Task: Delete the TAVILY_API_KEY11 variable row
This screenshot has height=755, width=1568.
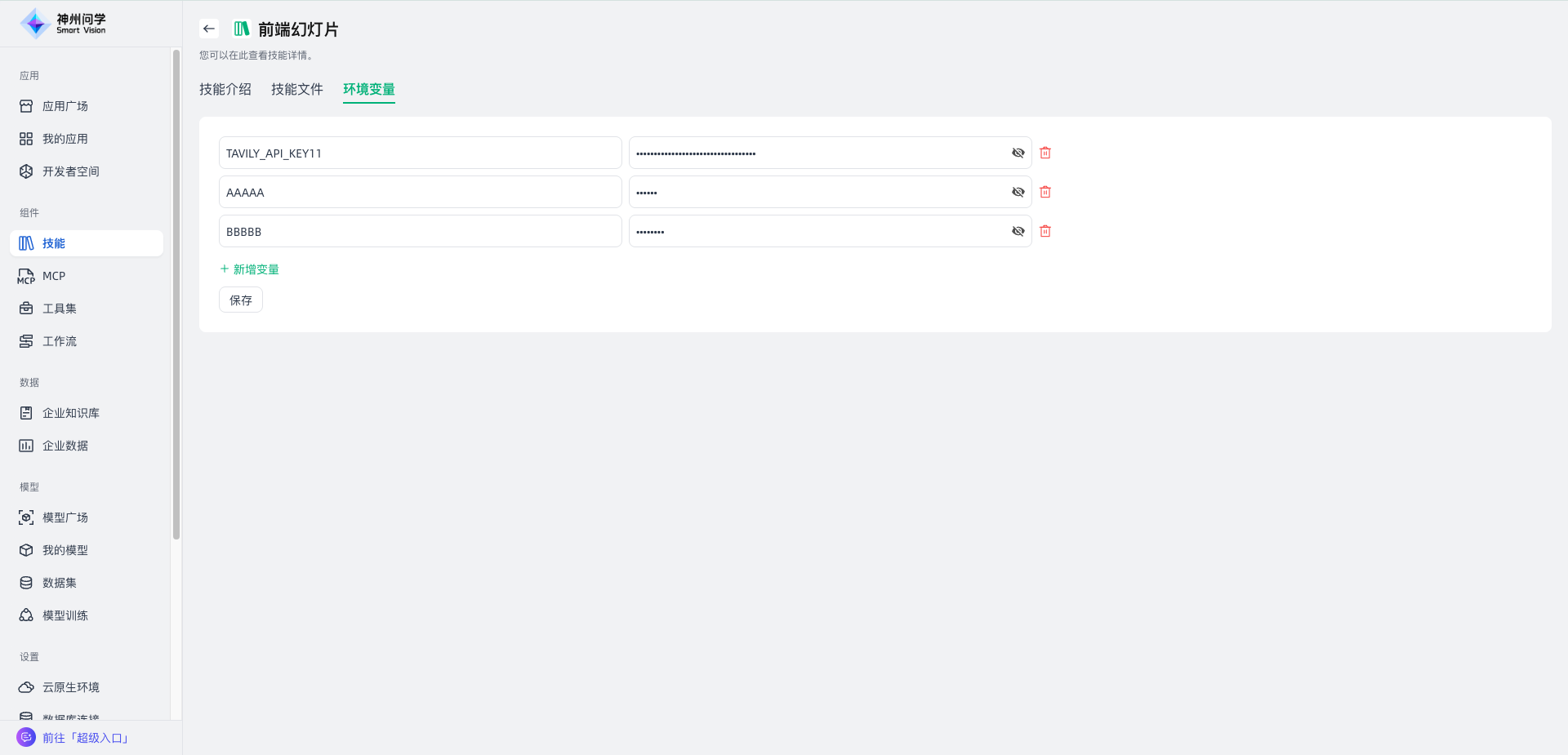Action: [x=1045, y=153]
